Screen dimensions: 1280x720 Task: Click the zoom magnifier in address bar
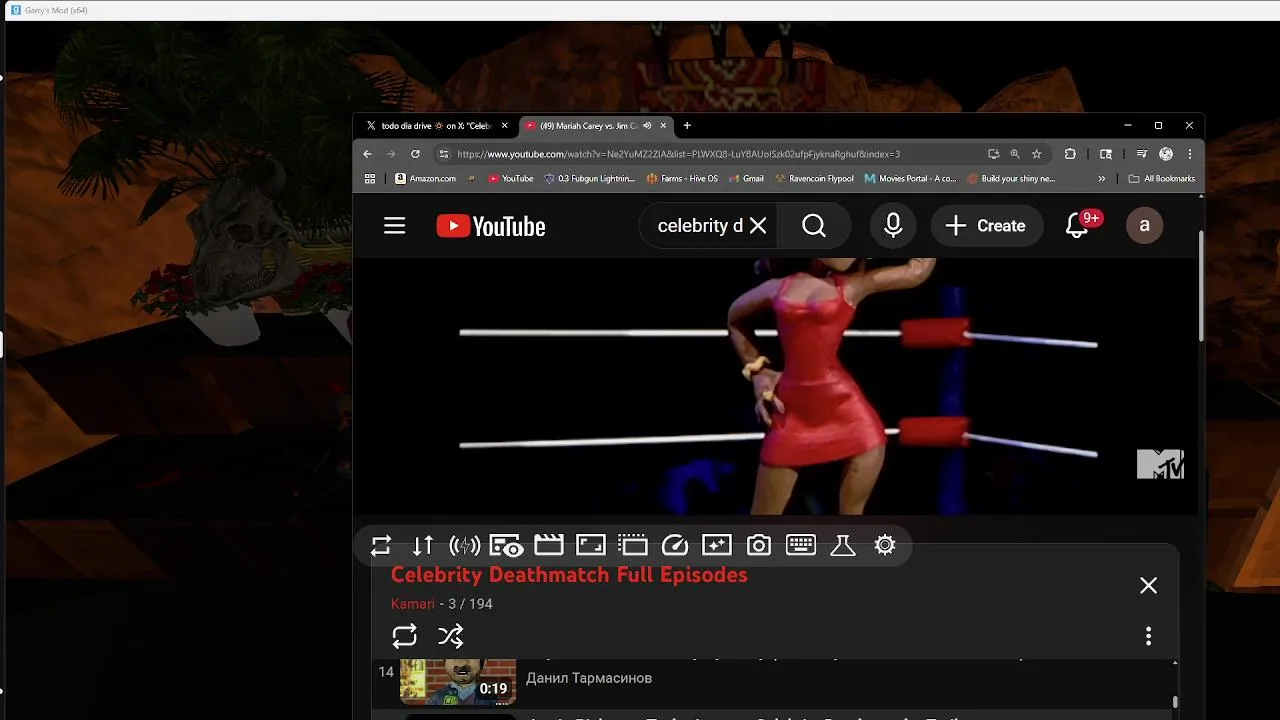1015,154
